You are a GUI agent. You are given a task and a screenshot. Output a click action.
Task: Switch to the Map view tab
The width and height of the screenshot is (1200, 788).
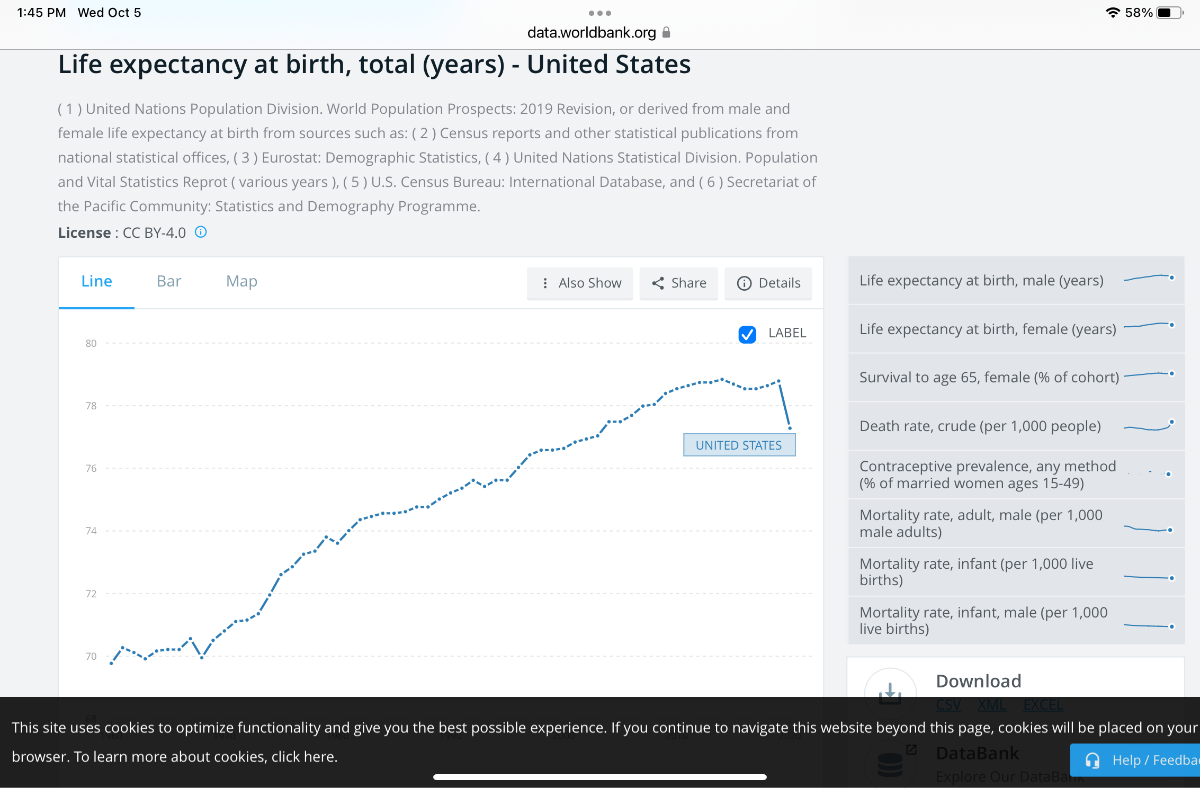(x=242, y=281)
